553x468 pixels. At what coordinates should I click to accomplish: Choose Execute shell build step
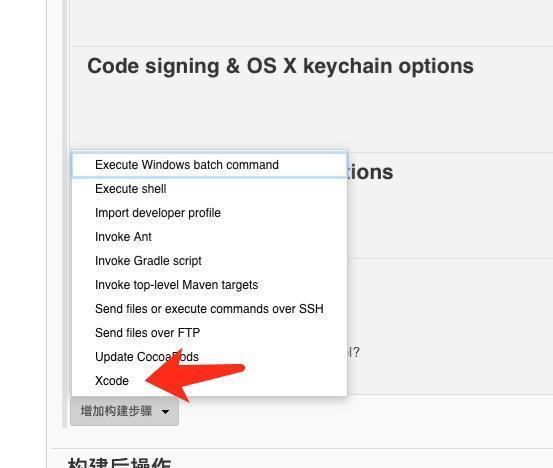tap(209, 189)
